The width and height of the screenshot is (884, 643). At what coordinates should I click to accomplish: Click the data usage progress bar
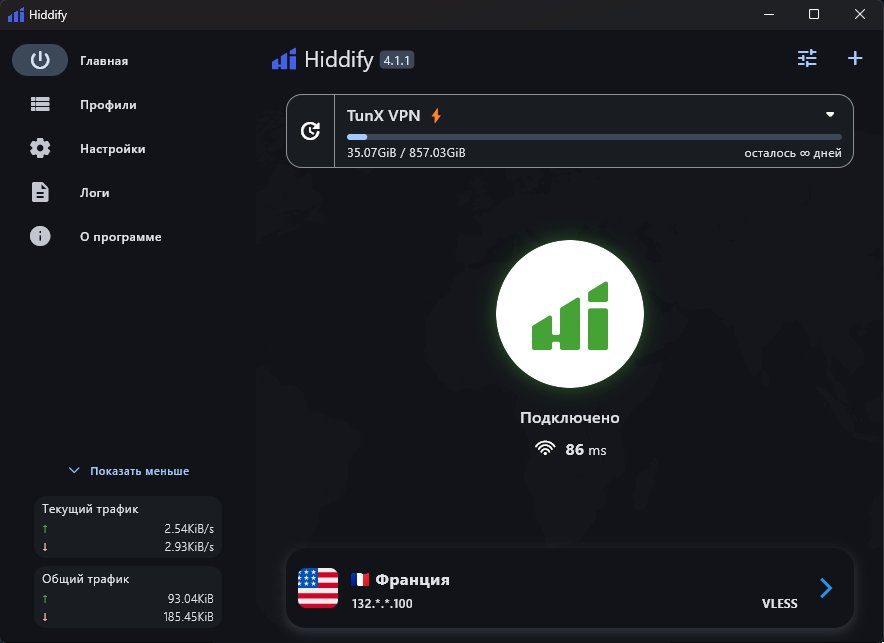point(594,137)
